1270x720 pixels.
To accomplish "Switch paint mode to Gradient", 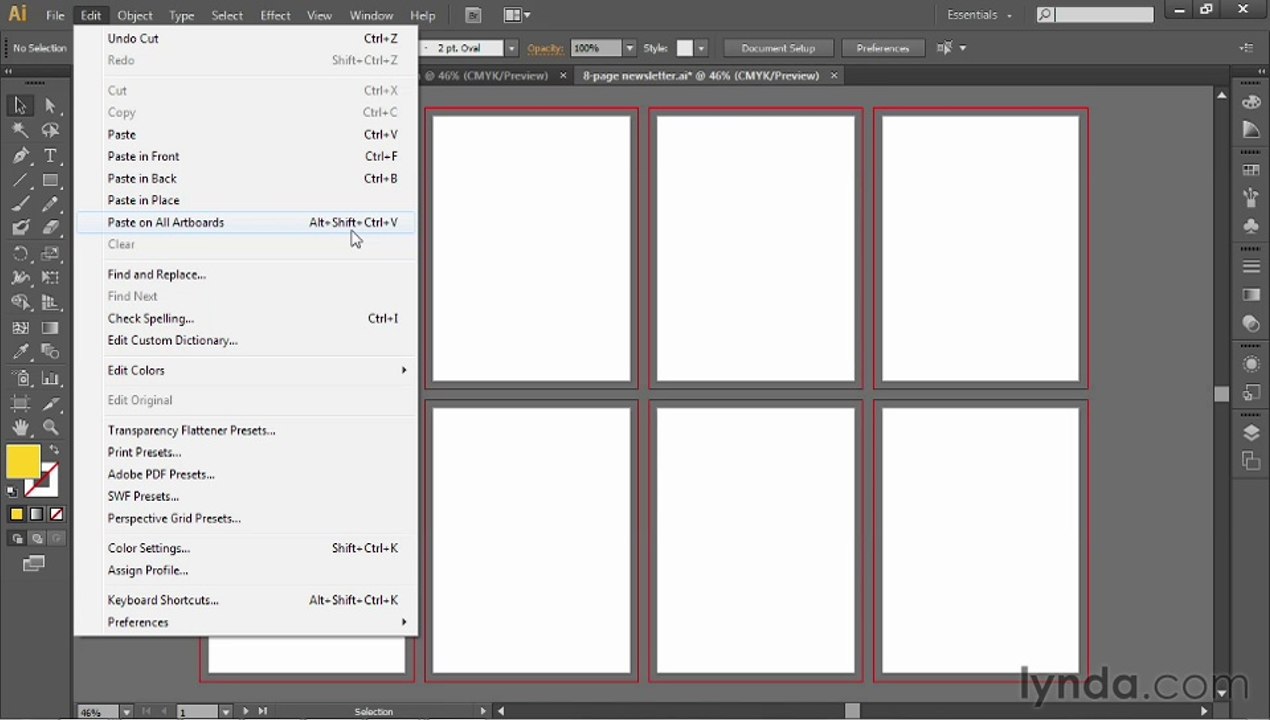I will tap(36, 514).
